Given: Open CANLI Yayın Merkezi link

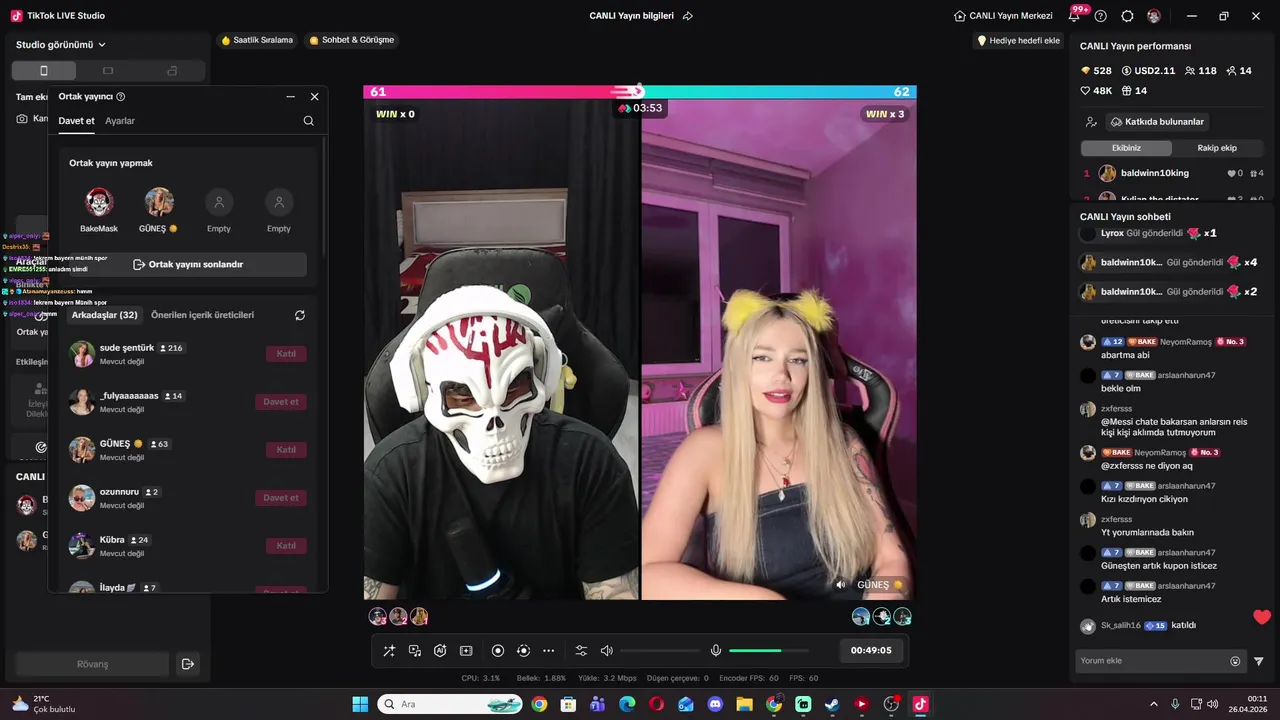Looking at the screenshot, I should [1003, 16].
